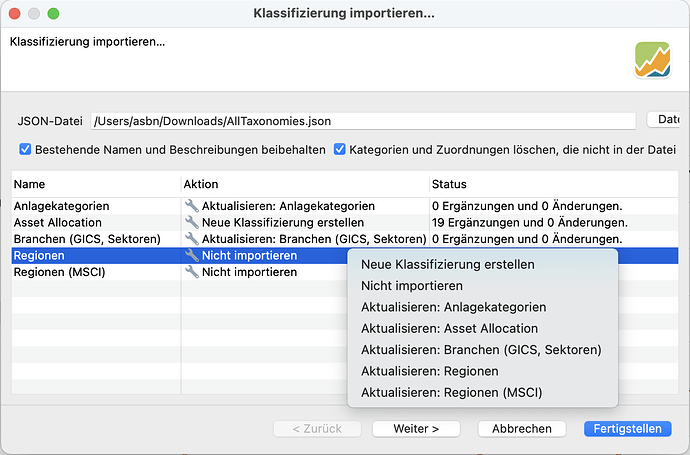Open action dropdown for Anlagekategorien row

point(289,206)
